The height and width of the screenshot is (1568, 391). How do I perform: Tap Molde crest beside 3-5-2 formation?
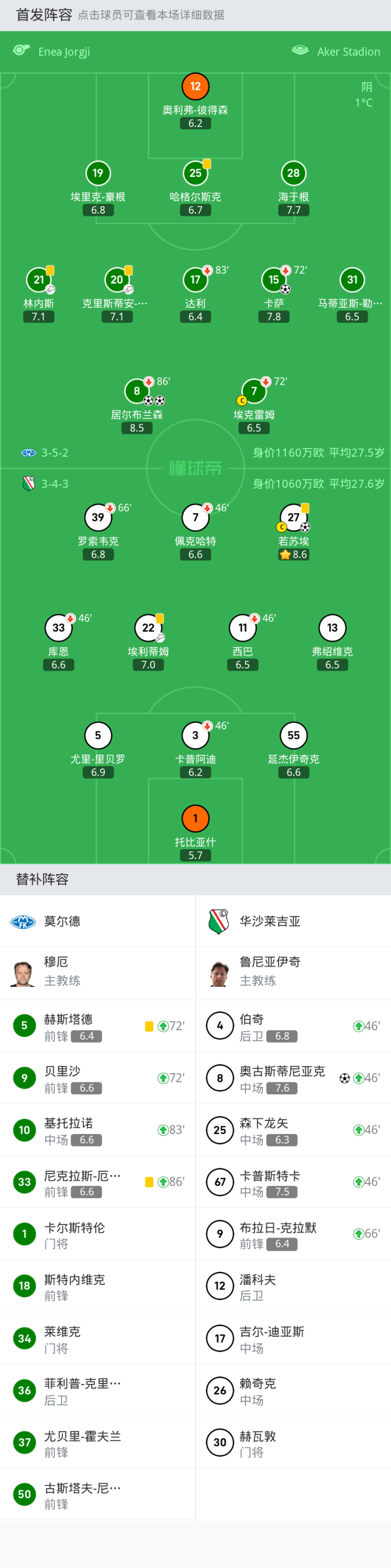coord(28,453)
